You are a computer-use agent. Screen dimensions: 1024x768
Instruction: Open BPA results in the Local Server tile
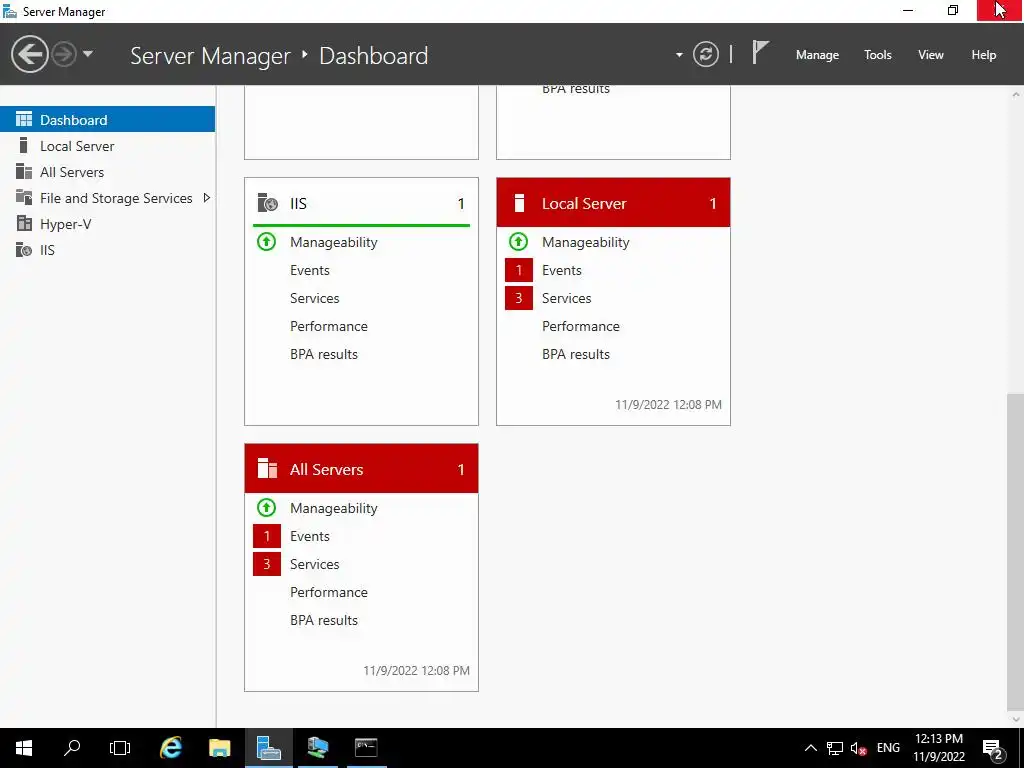click(x=576, y=354)
